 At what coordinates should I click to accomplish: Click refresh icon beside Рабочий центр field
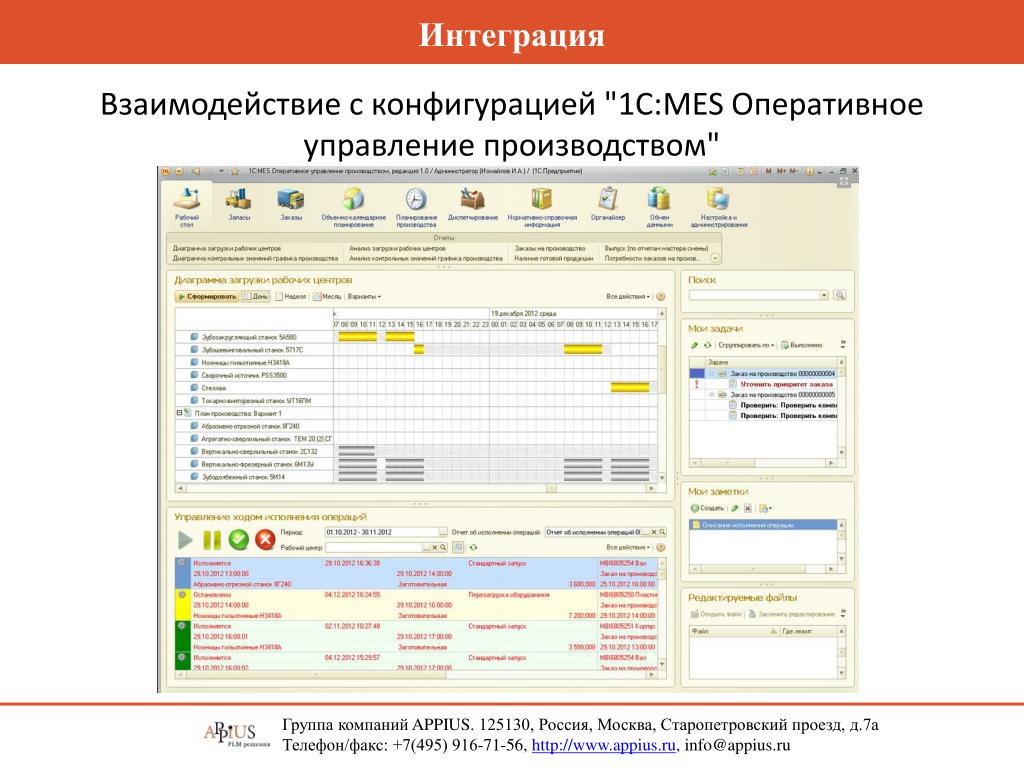point(473,548)
